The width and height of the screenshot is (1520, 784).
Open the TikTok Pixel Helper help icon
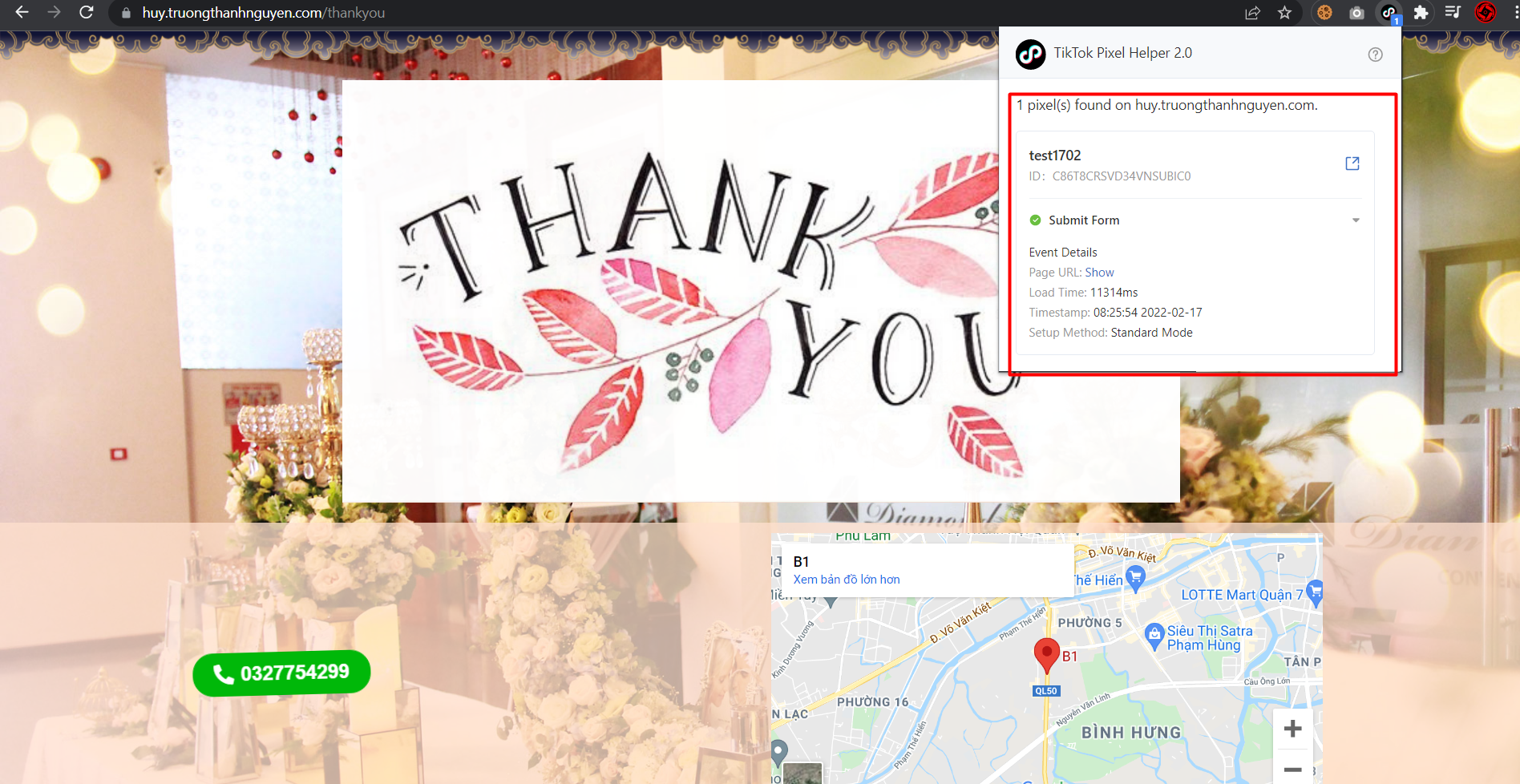click(x=1375, y=55)
